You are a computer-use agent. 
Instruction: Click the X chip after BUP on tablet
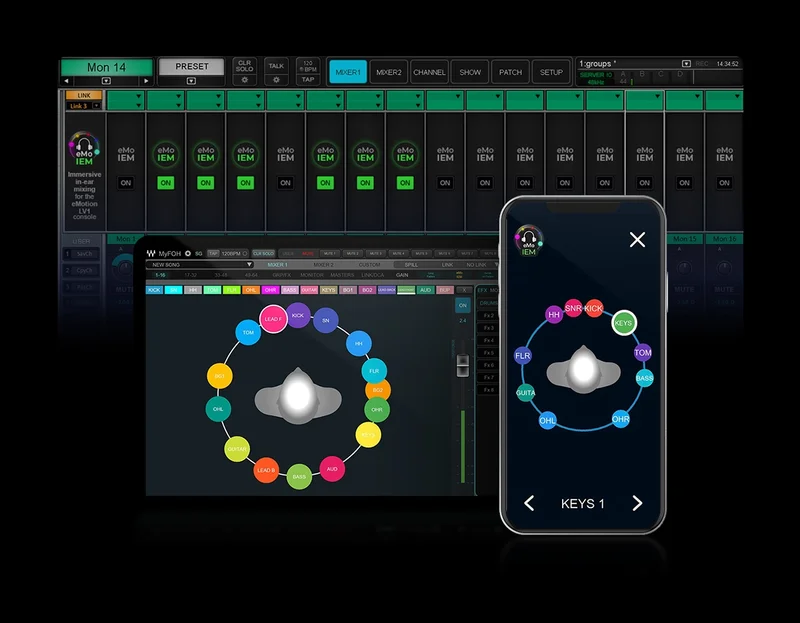[x=464, y=290]
